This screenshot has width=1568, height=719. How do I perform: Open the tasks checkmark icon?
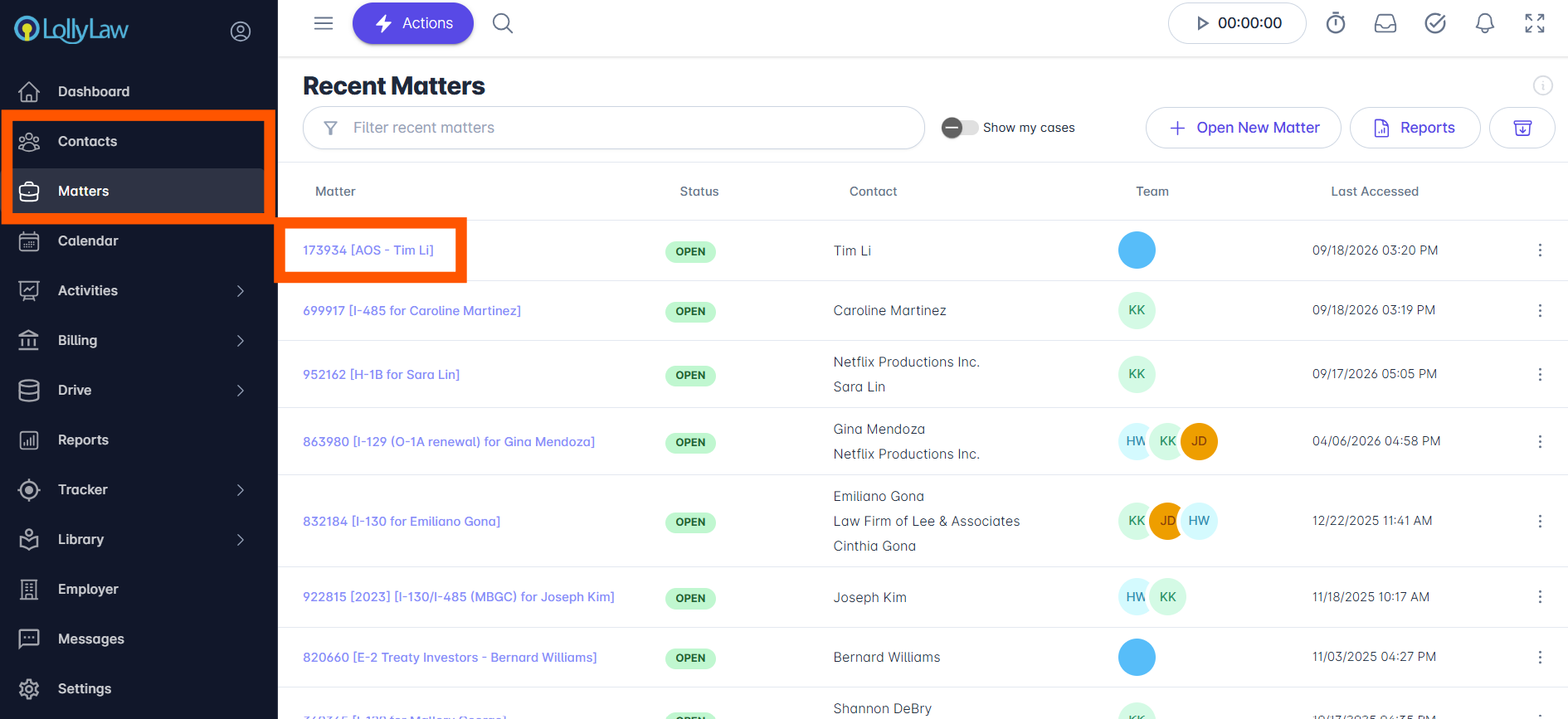[x=1435, y=23]
